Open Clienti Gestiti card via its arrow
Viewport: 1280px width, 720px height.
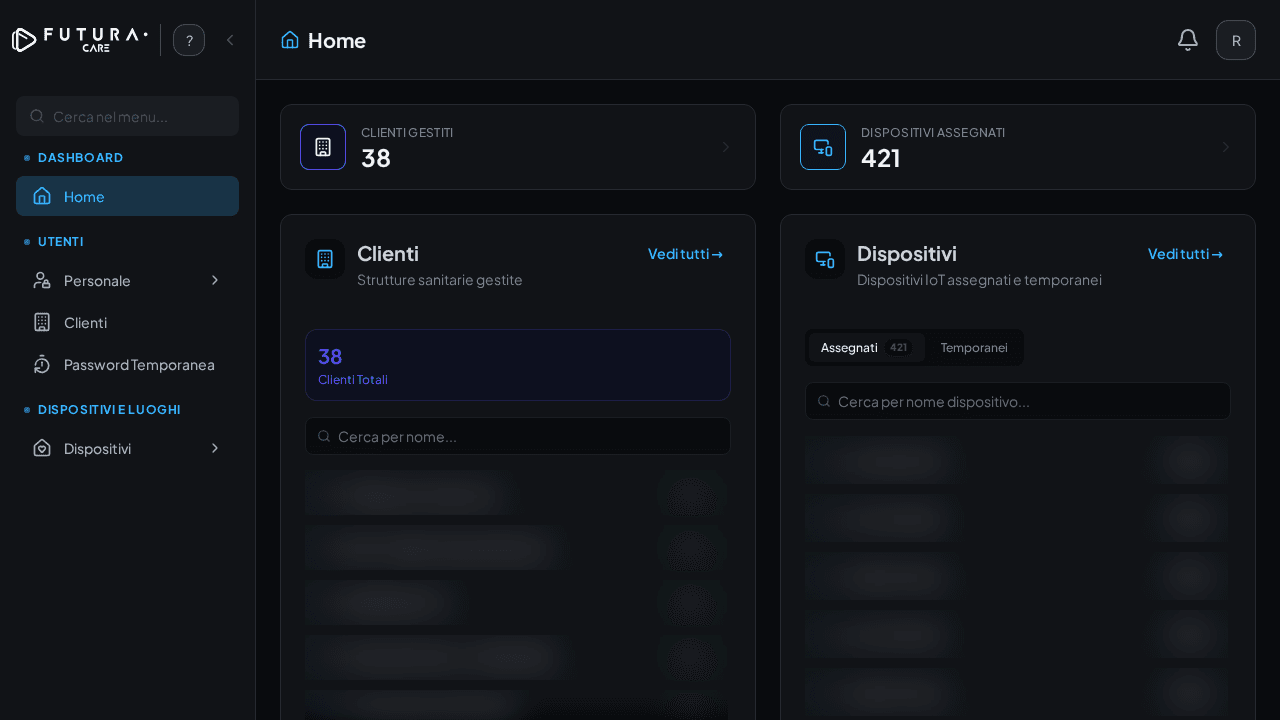click(x=726, y=147)
